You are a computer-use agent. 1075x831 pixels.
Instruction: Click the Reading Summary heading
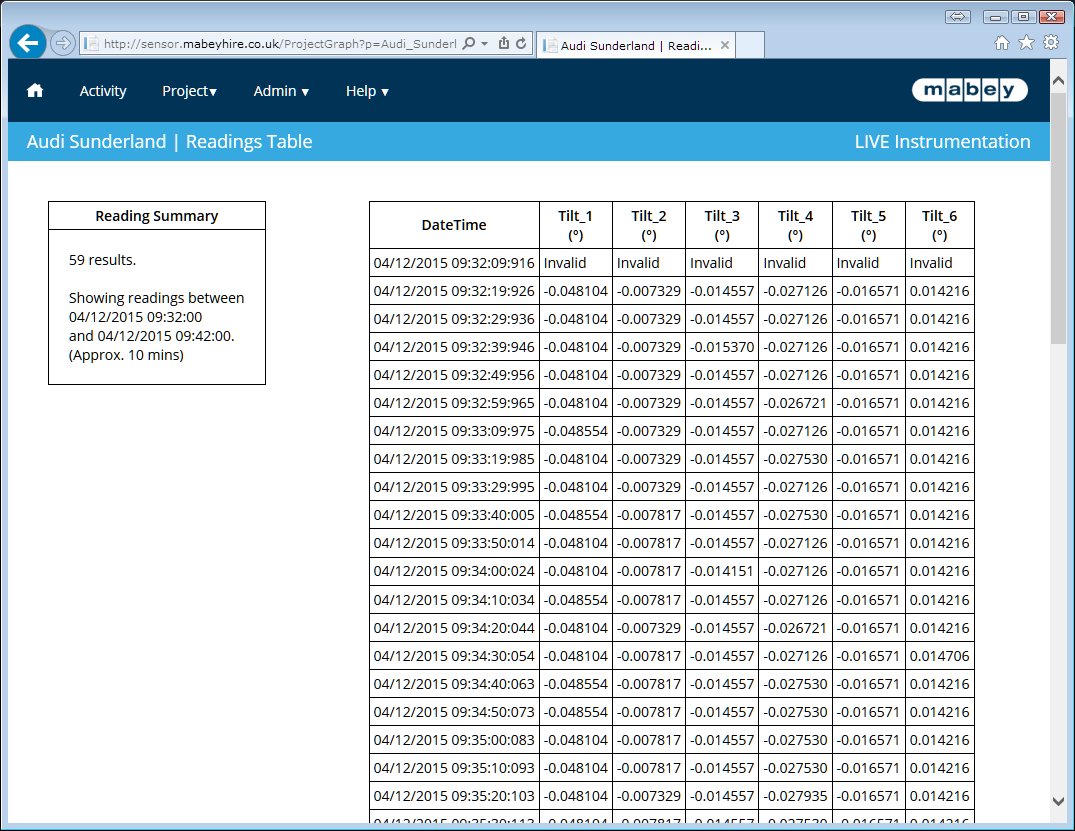156,216
